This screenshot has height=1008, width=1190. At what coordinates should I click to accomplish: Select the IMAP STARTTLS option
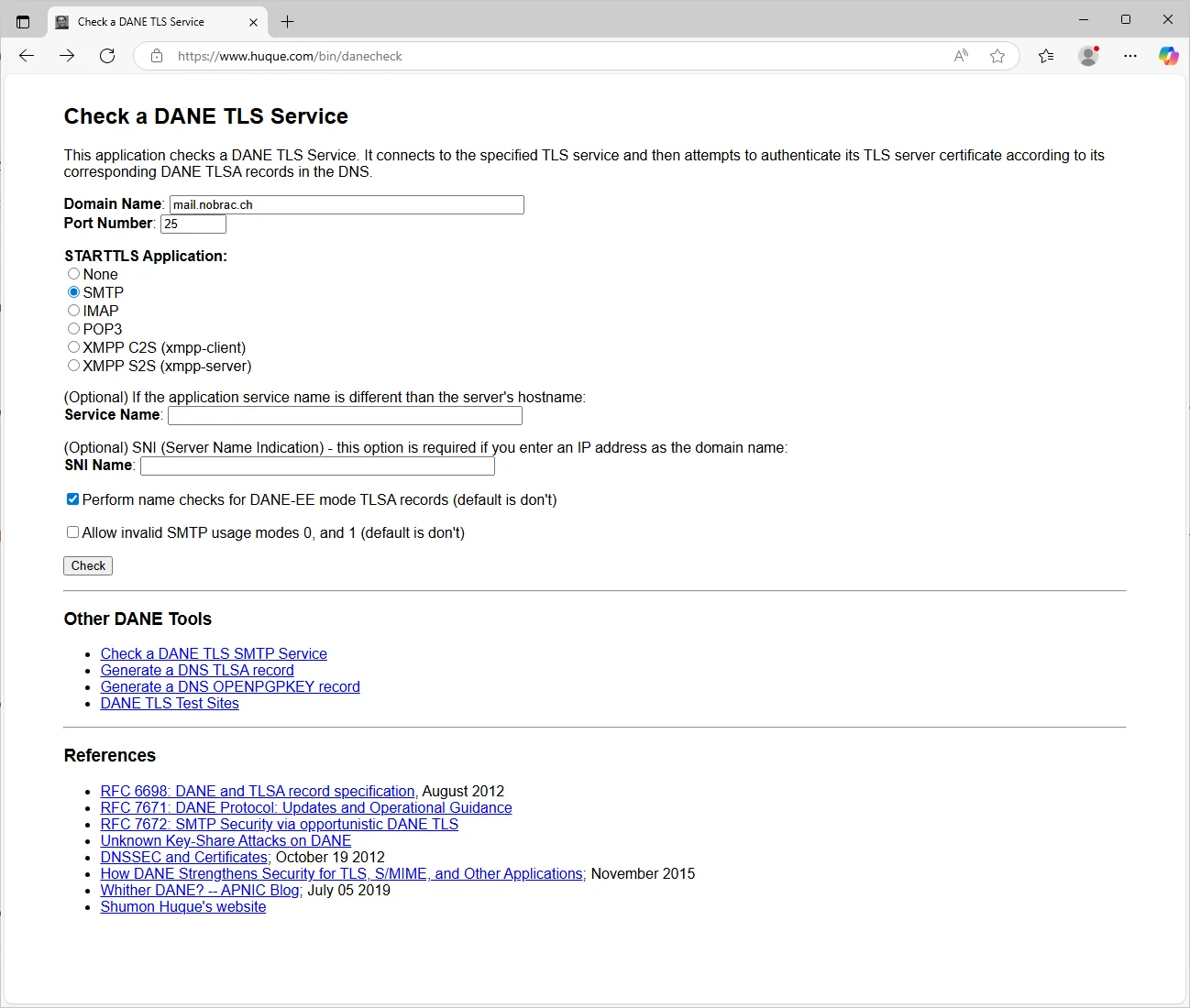click(73, 311)
